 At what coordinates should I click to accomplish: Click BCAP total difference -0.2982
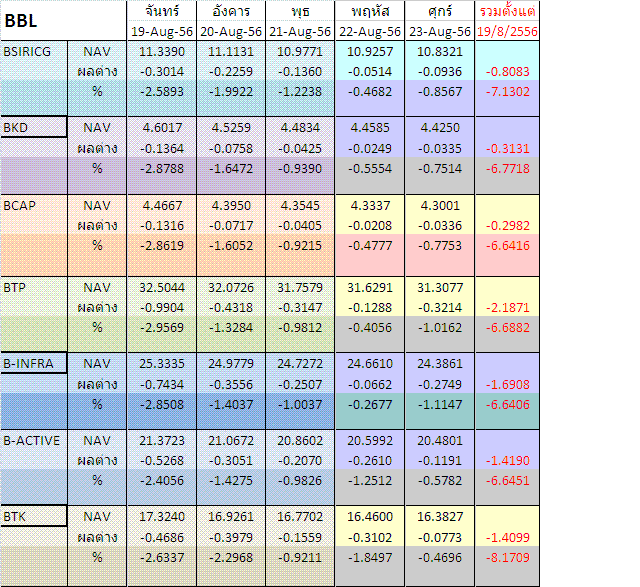pyautogui.click(x=507, y=225)
